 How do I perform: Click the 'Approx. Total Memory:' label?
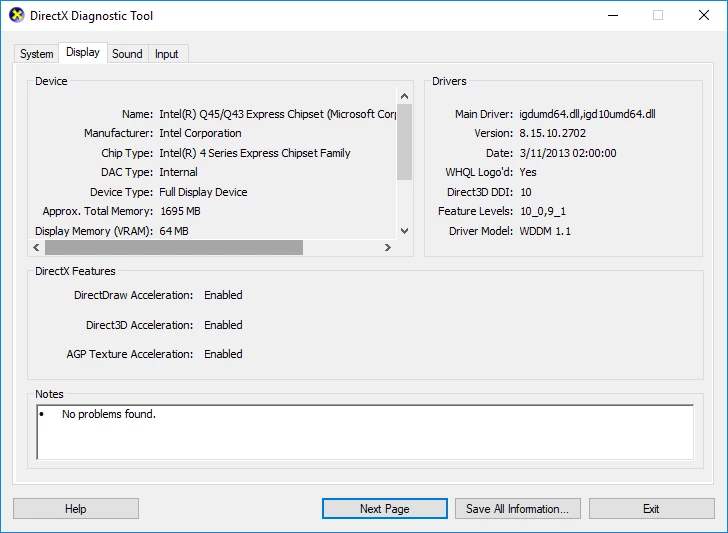[98, 211]
